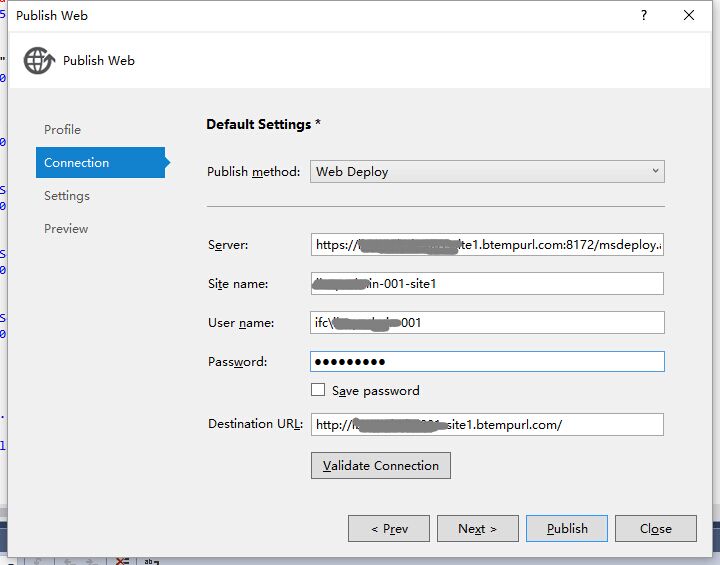
Task: Select the Connection step in sidebar
Action: [x=77, y=162]
